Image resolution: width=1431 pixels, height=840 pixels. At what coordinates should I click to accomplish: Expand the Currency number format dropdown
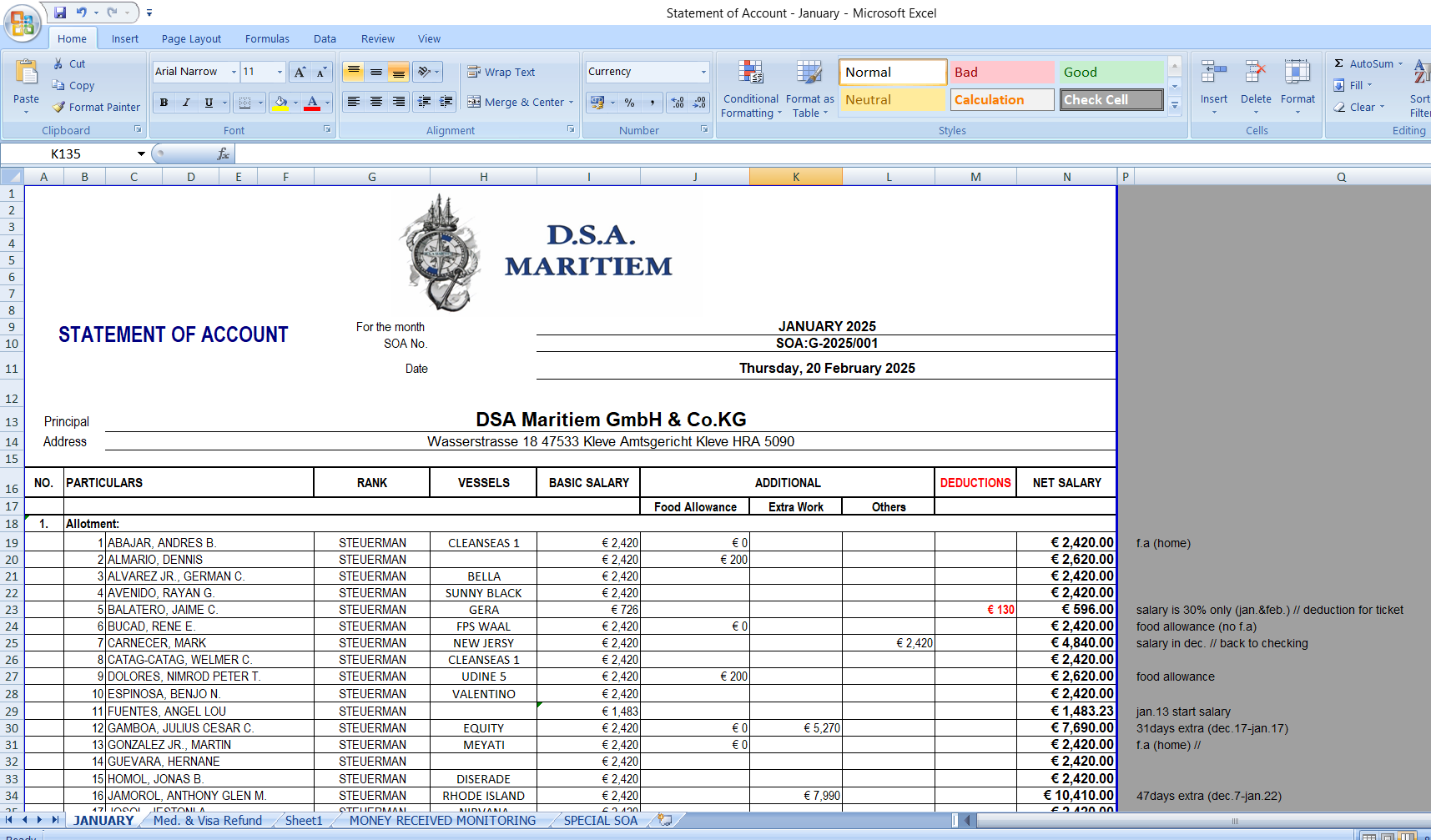[x=703, y=72]
